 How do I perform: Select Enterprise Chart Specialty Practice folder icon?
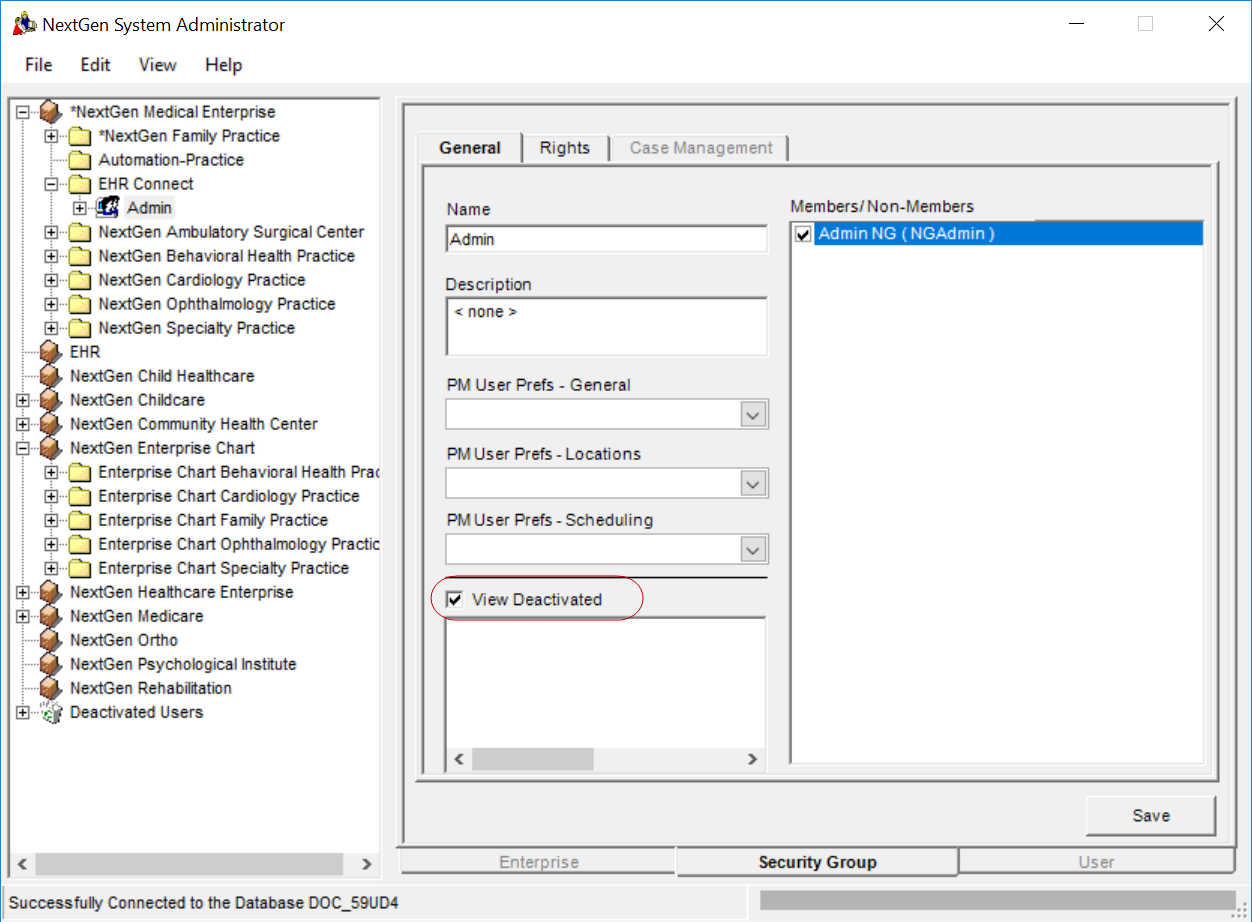[x=80, y=568]
